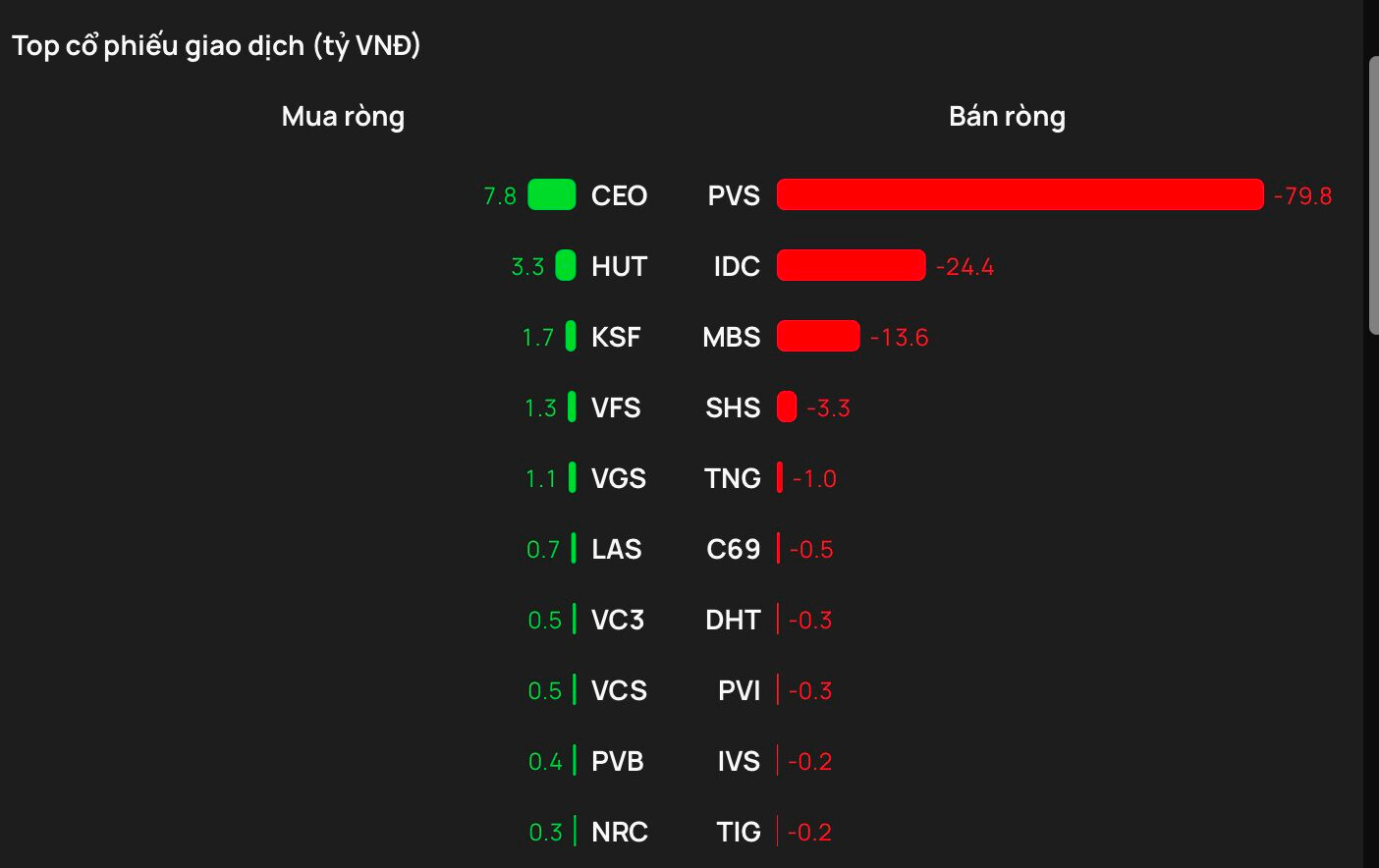Click the red MBS net-sell bar
Image resolution: width=1379 pixels, height=868 pixels.
(818, 336)
